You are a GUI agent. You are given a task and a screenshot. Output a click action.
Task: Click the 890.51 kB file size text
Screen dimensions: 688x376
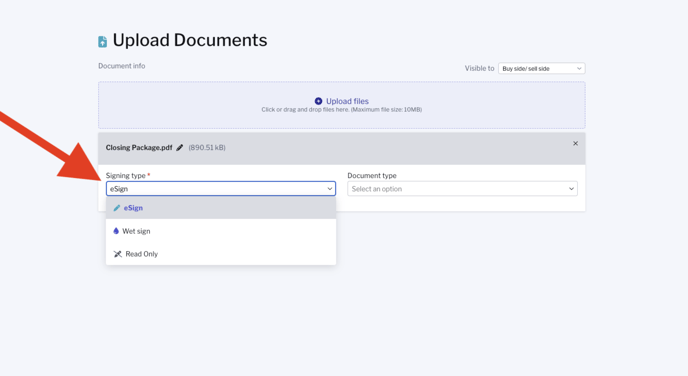(207, 147)
